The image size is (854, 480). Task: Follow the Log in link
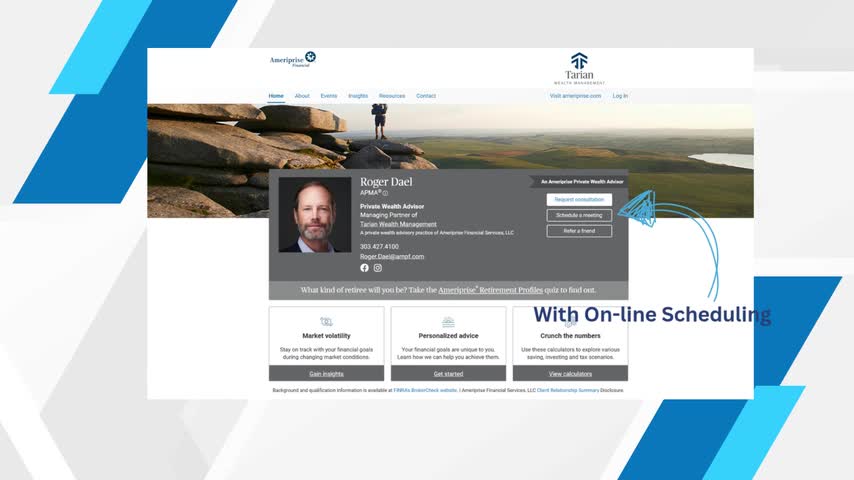620,96
